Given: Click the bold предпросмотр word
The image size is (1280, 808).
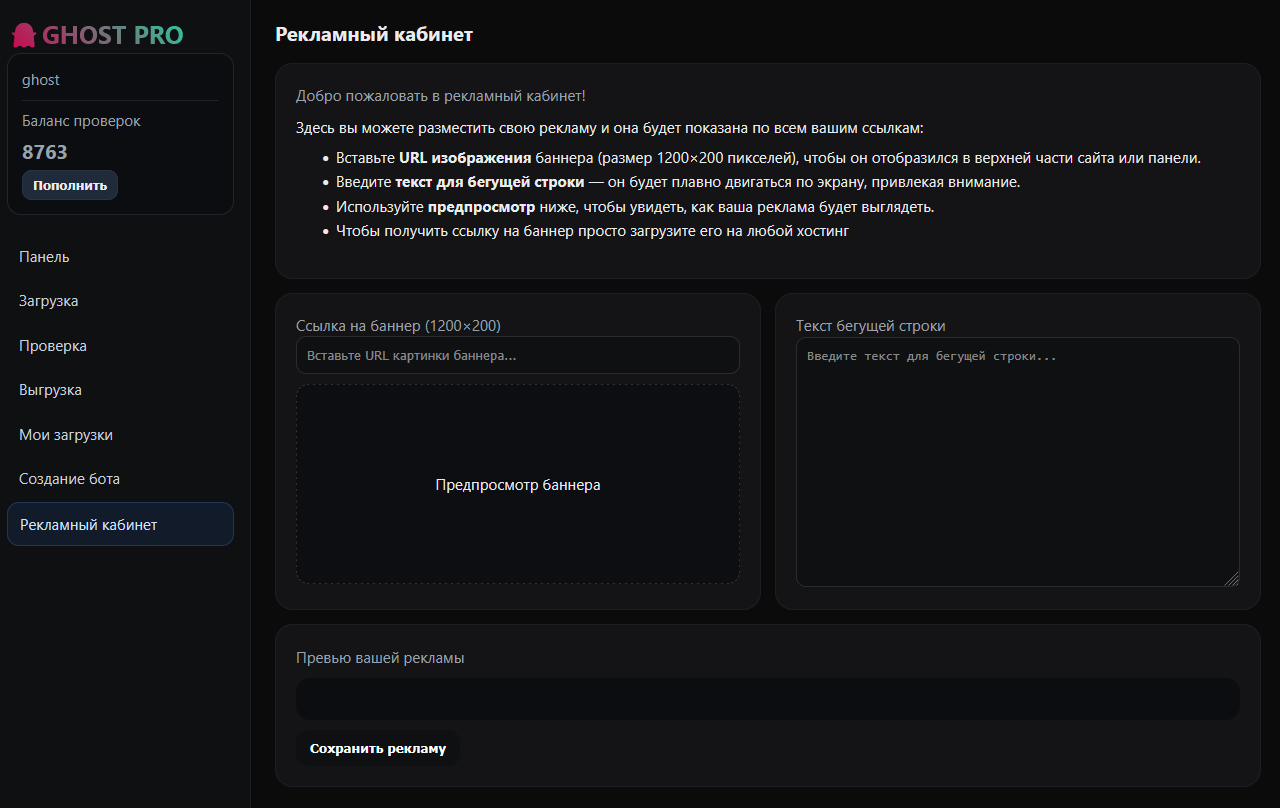Looking at the screenshot, I should [x=482, y=207].
